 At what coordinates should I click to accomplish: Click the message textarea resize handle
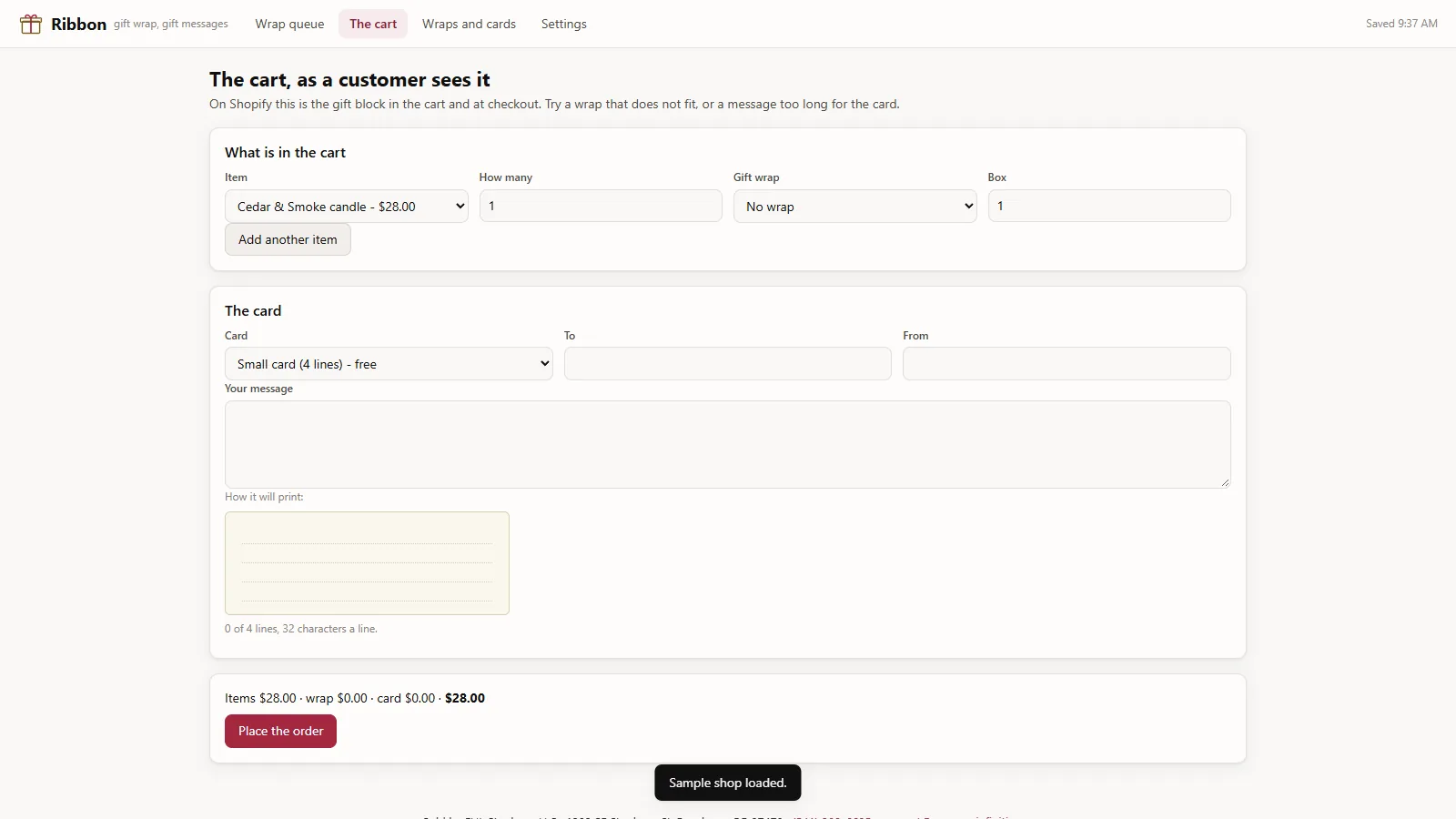coord(1225,482)
